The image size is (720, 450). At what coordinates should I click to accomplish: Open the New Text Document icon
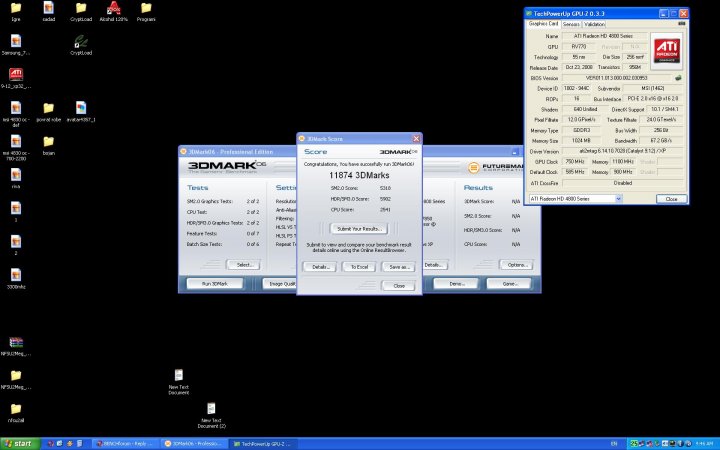tap(179, 377)
